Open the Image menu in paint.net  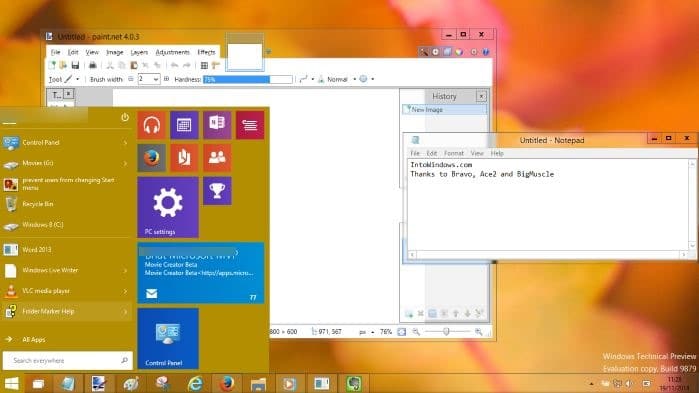coord(115,52)
